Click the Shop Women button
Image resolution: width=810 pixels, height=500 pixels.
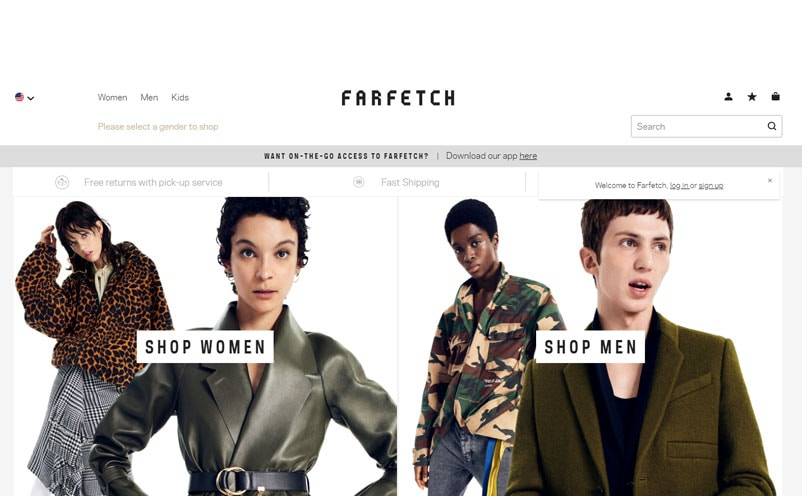(205, 347)
